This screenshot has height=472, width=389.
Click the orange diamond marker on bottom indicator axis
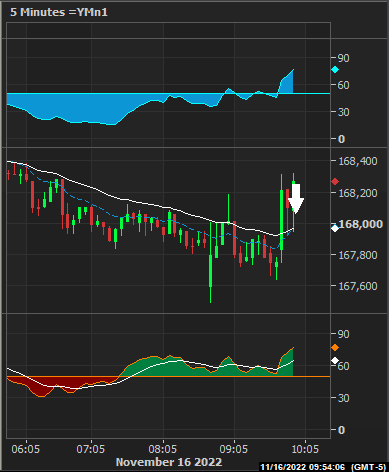pos(335,348)
